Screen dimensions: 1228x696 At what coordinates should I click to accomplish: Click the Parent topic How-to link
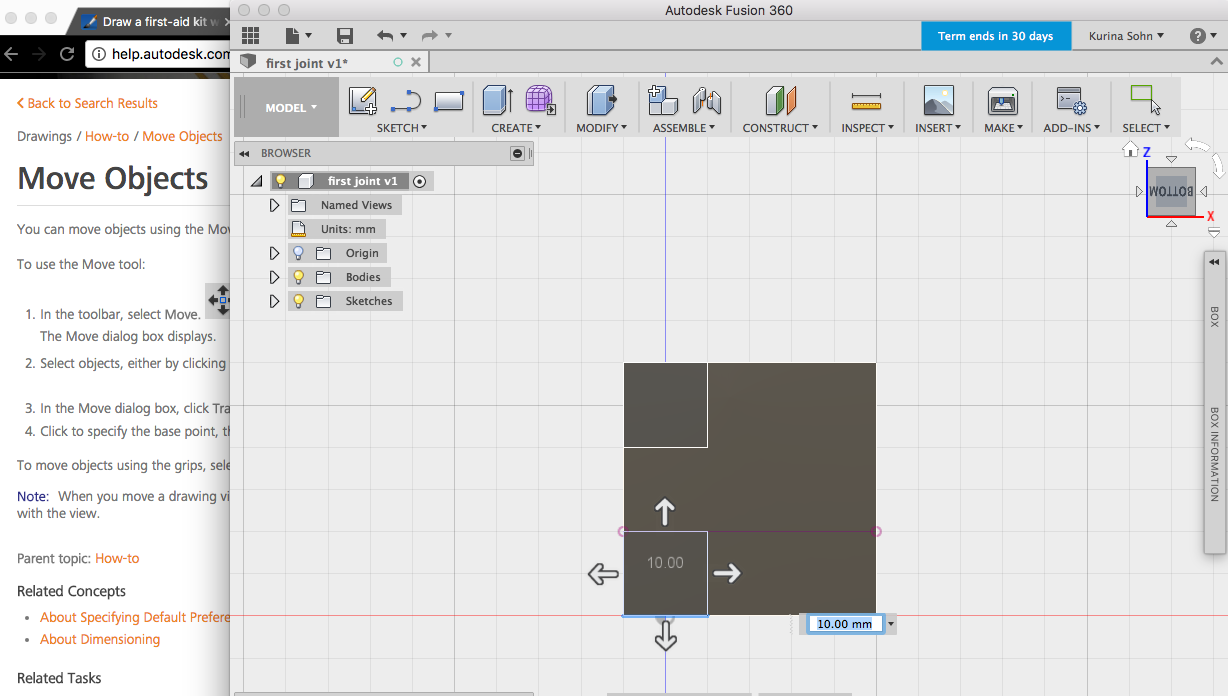[x=117, y=558]
